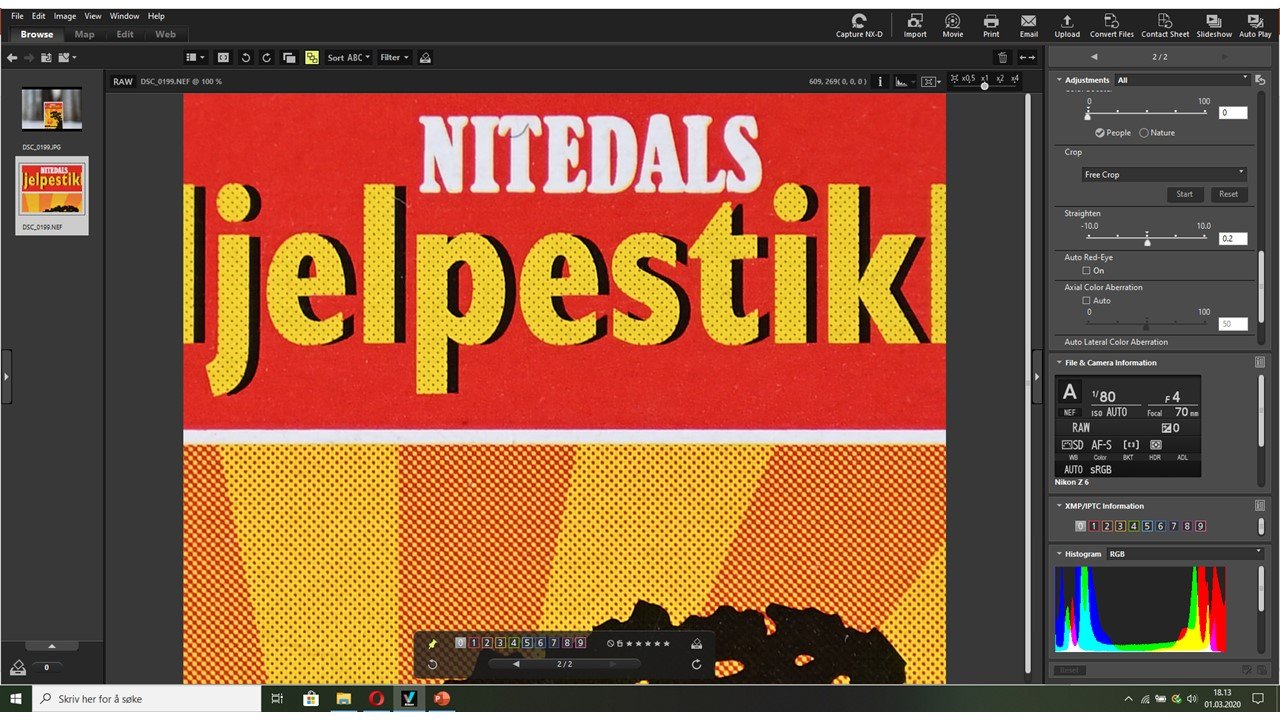1280x720 pixels.
Task: Expand the Sort ABC dropdown
Action: [x=348, y=58]
